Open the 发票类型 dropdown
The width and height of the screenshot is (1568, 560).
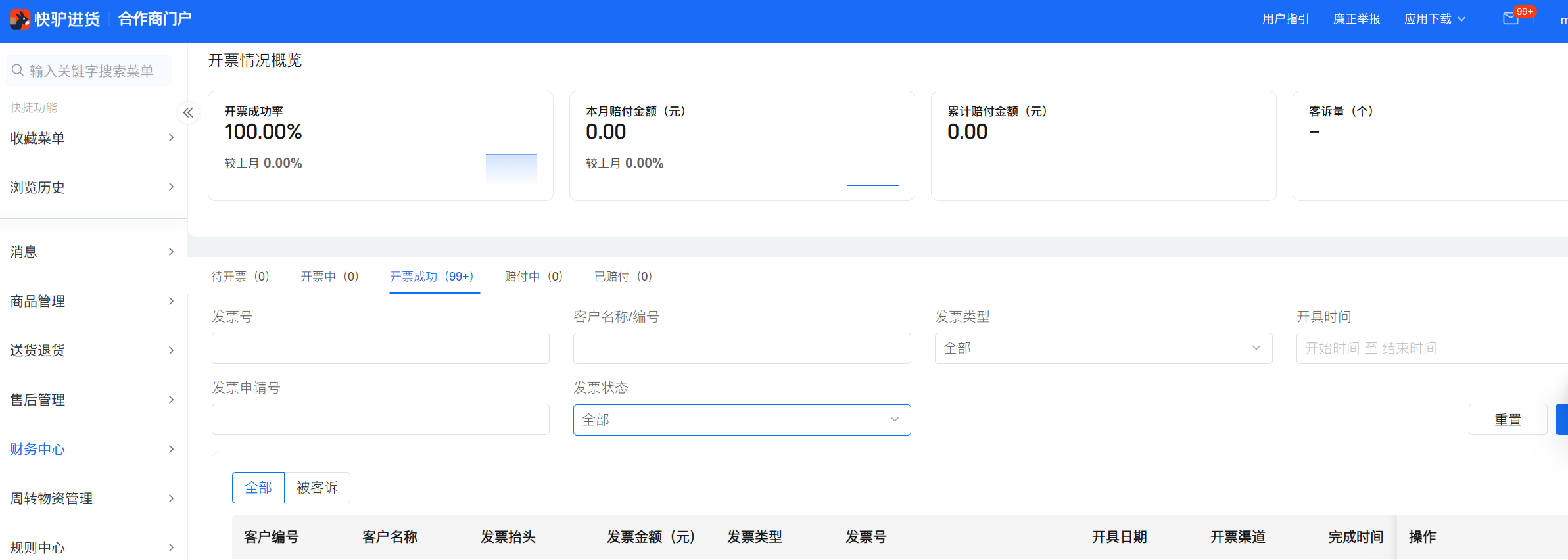[x=1104, y=348]
